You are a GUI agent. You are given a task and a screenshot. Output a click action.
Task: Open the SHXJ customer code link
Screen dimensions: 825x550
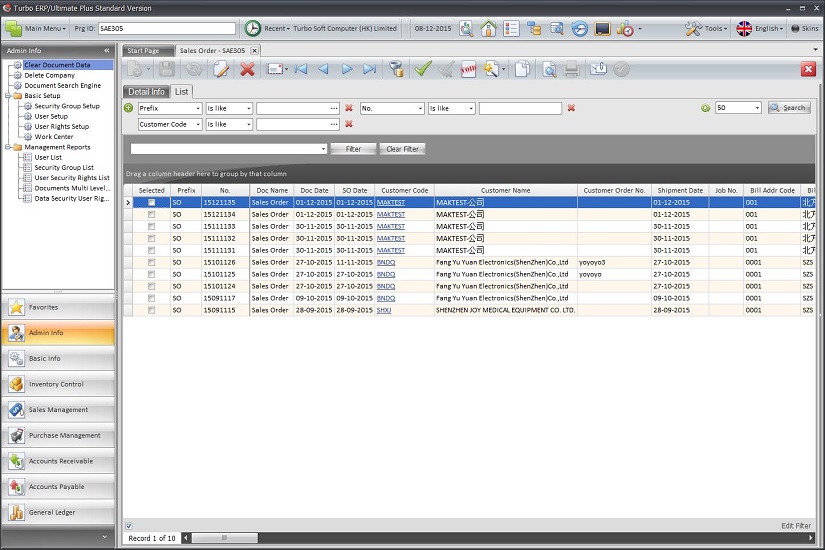tap(384, 310)
